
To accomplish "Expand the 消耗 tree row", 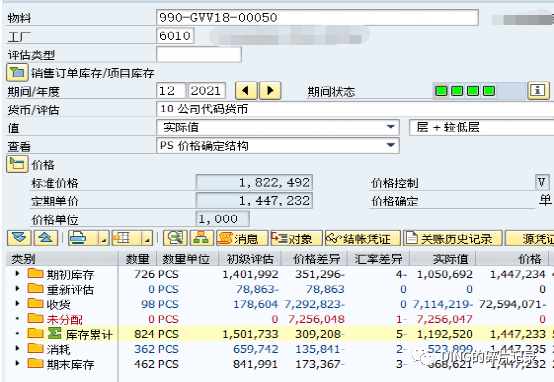I will (x=17, y=348).
